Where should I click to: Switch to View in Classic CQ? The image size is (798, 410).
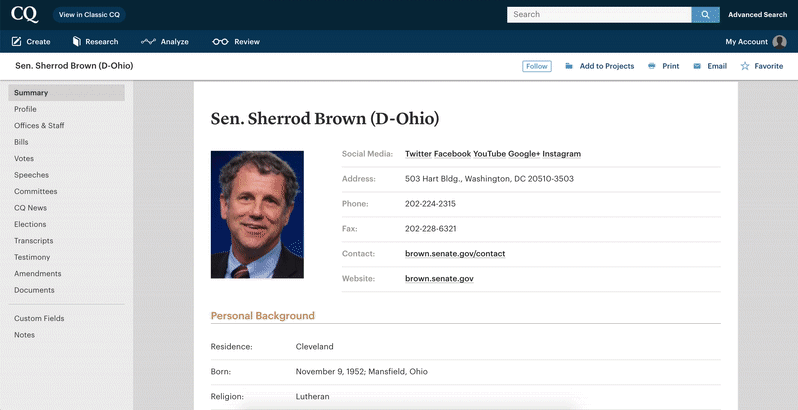(89, 15)
